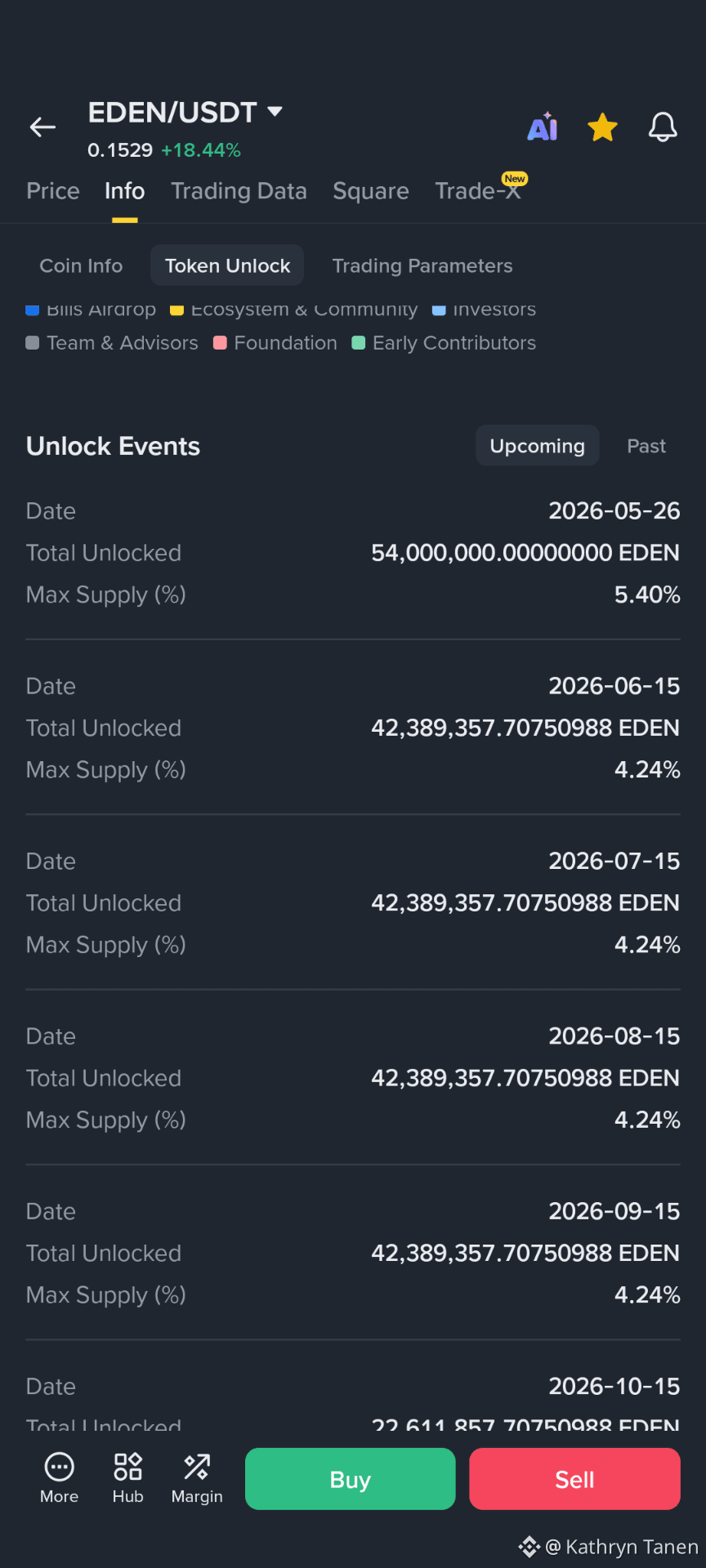Toggle the favorite star icon
706x1568 pixels.
click(602, 127)
